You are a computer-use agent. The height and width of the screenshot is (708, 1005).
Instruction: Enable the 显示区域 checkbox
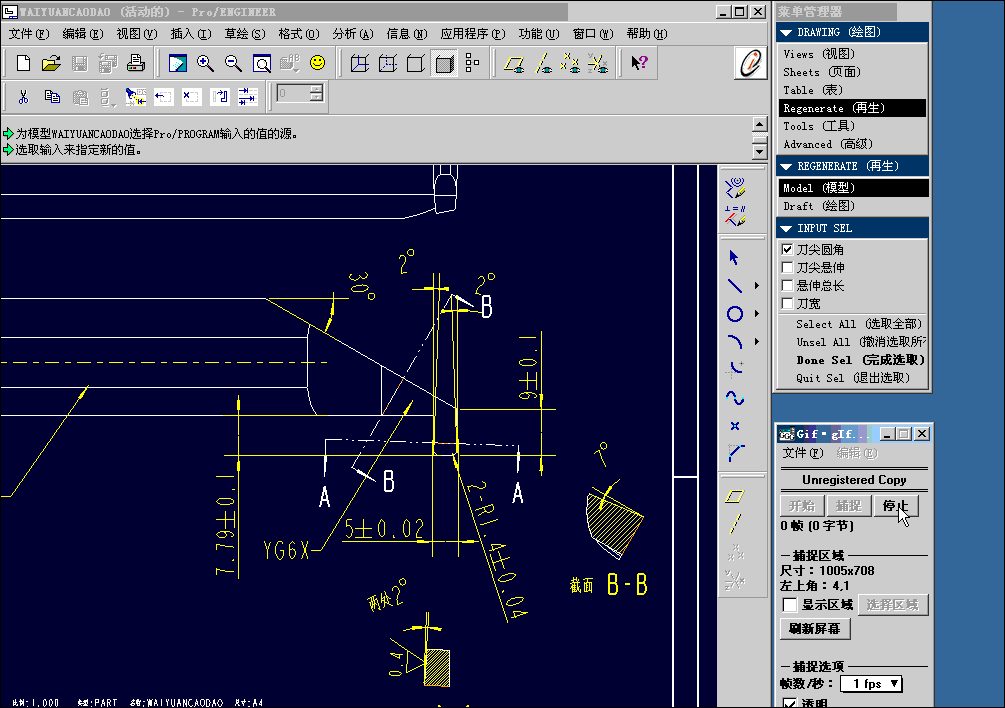tap(790, 605)
